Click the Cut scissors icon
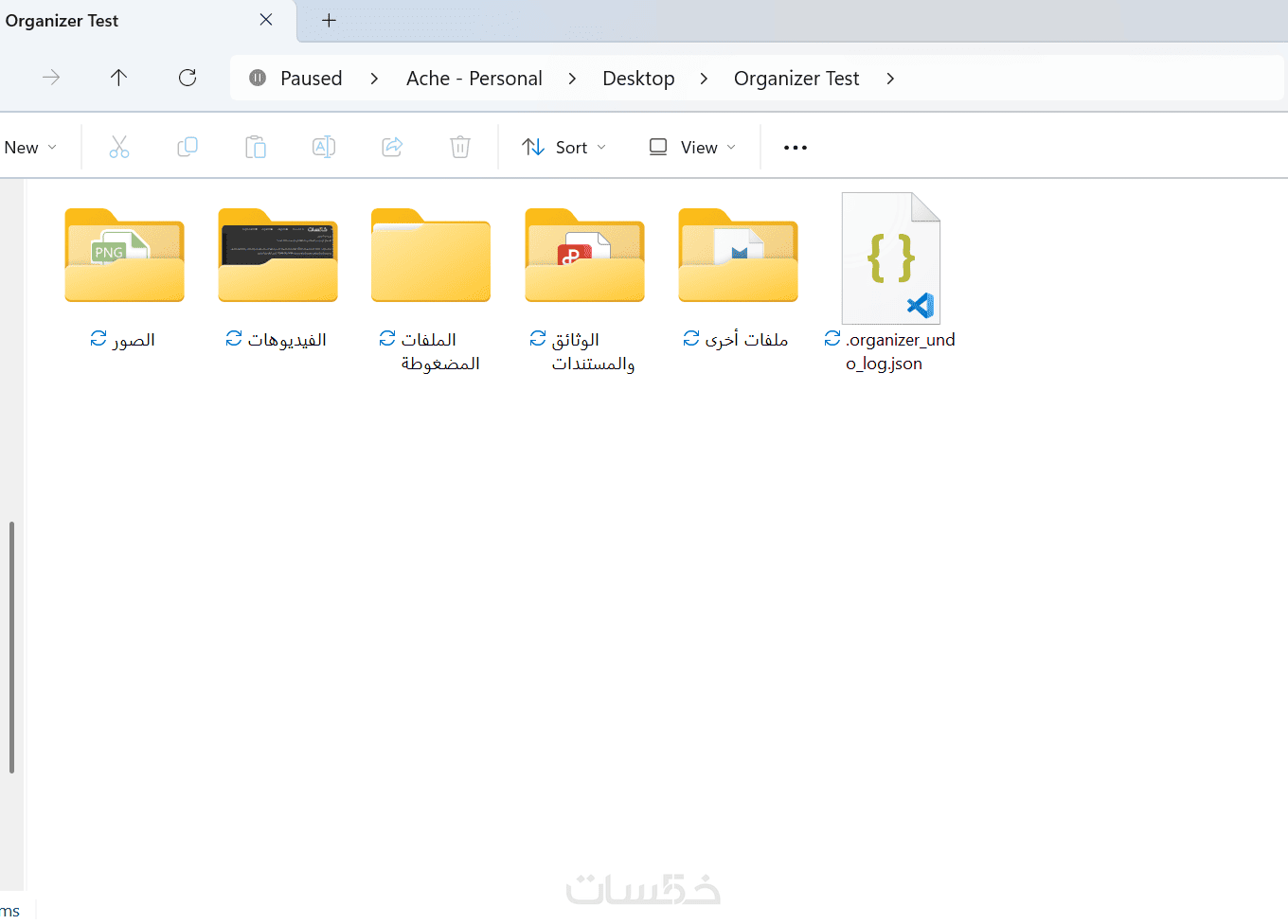 point(119,147)
